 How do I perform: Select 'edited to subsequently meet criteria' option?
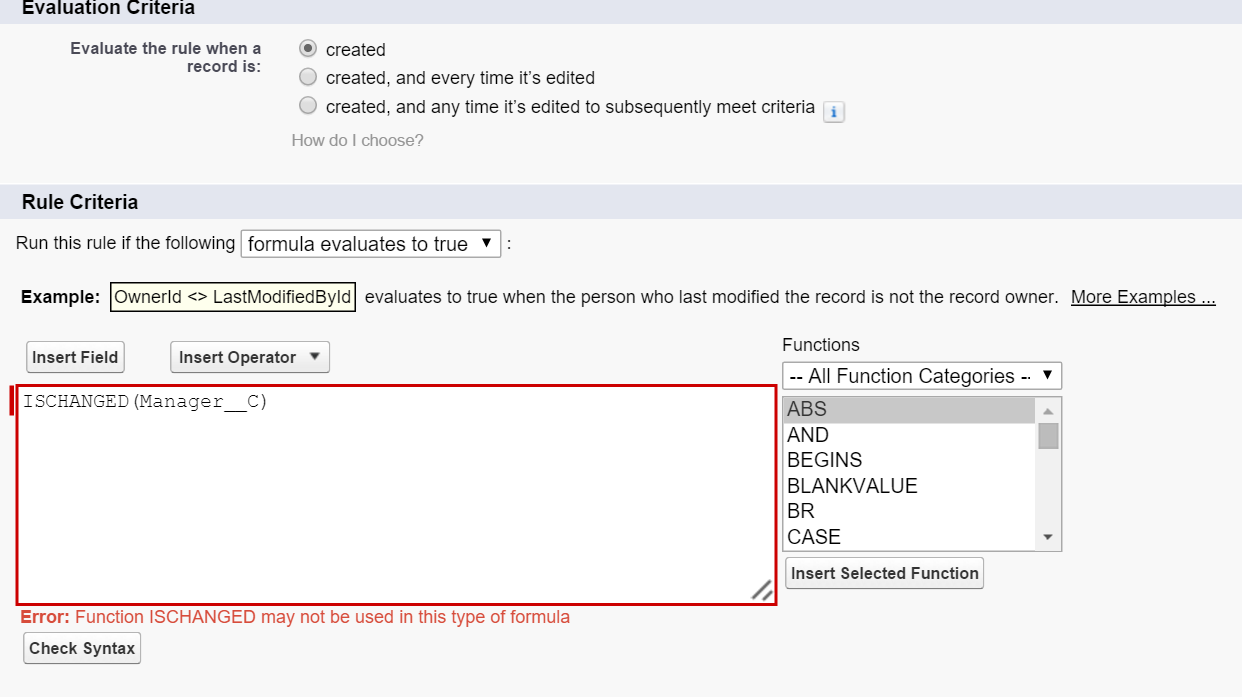[x=308, y=106]
